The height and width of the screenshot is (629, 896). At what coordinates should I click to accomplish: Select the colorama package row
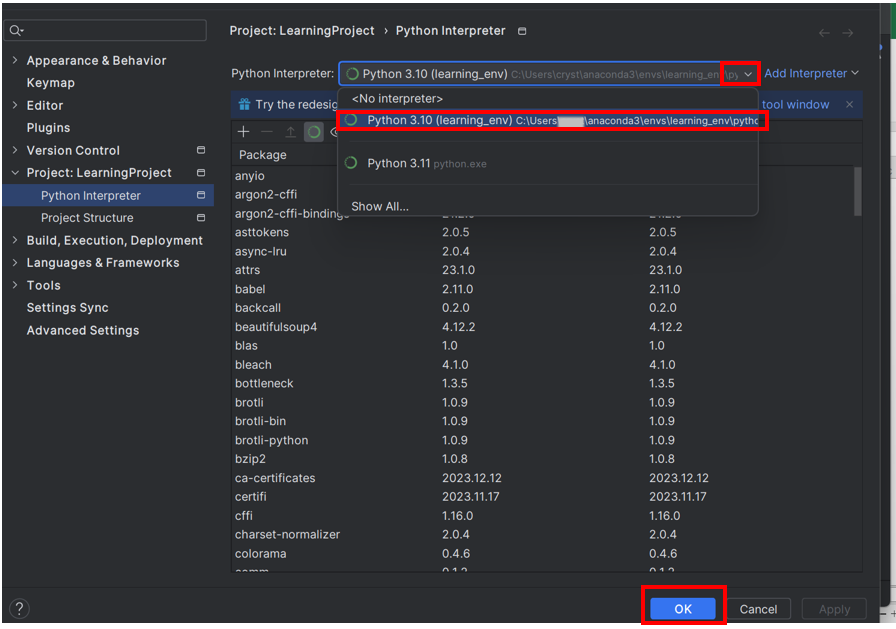tap(543, 554)
